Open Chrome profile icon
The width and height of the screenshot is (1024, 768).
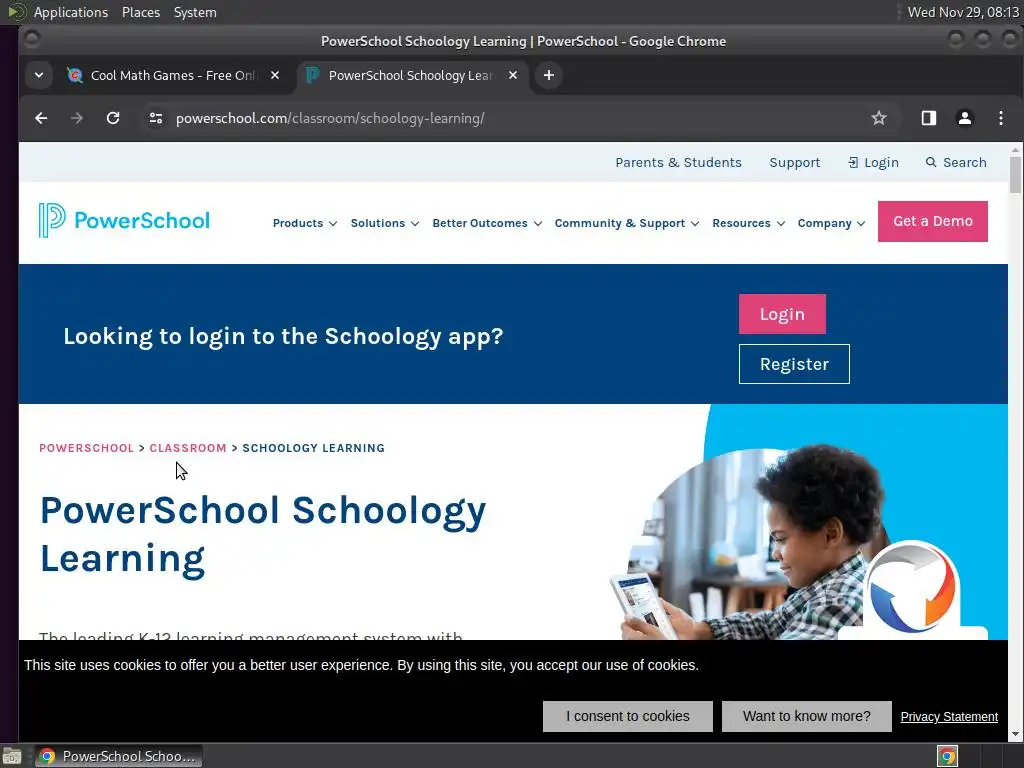coord(965,118)
